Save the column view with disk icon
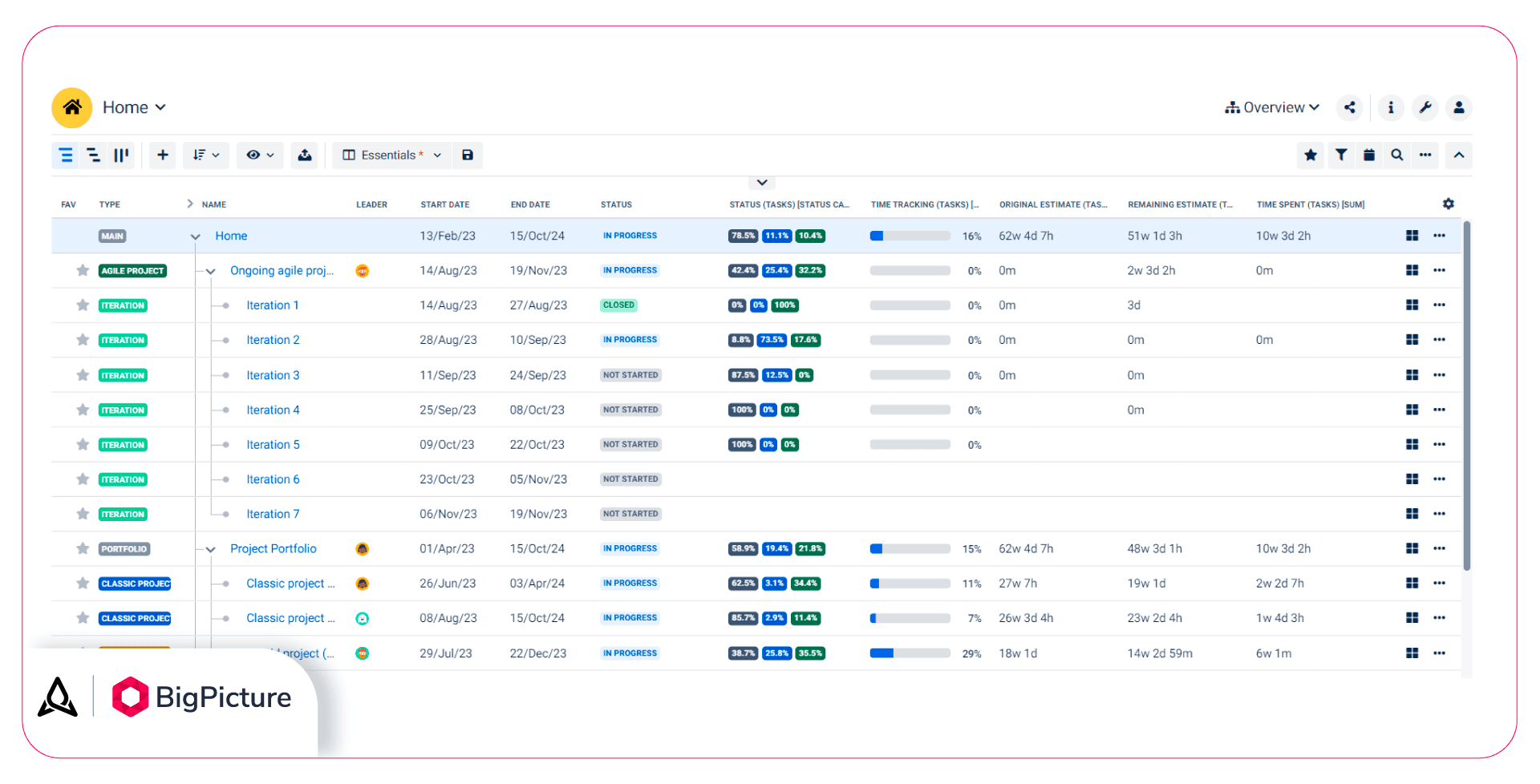Image resolution: width=1540 pixels, height=784 pixels. [468, 155]
